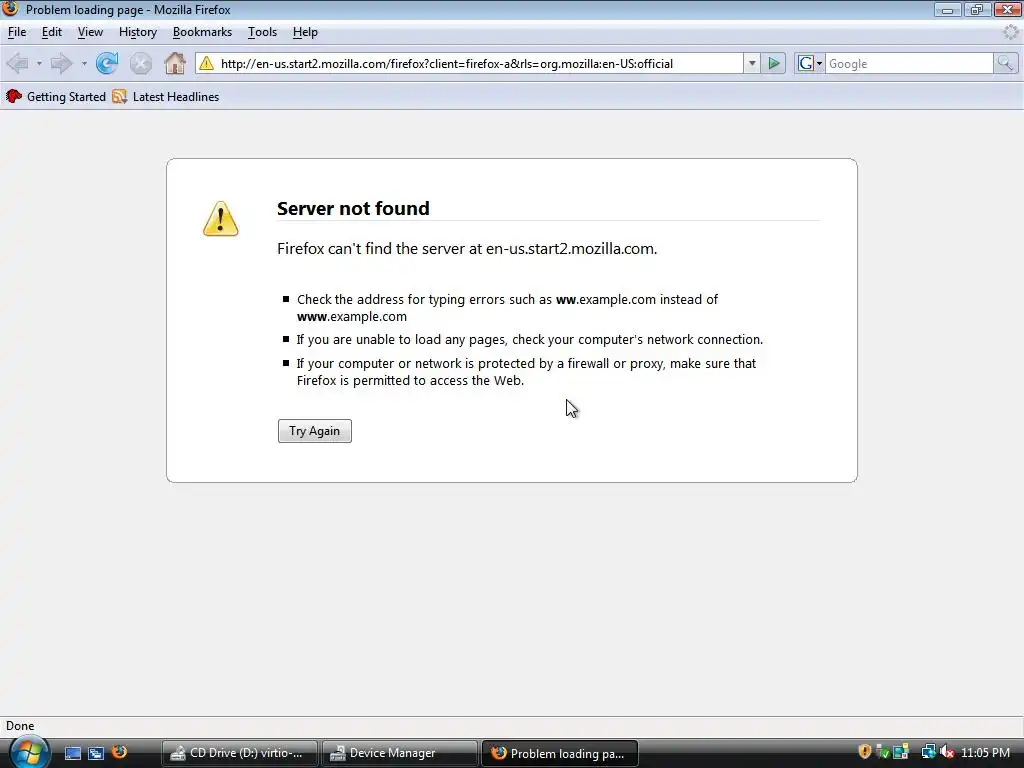Viewport: 1024px width, 768px height.
Task: Click the security shield tray icon
Action: pyautogui.click(x=865, y=752)
